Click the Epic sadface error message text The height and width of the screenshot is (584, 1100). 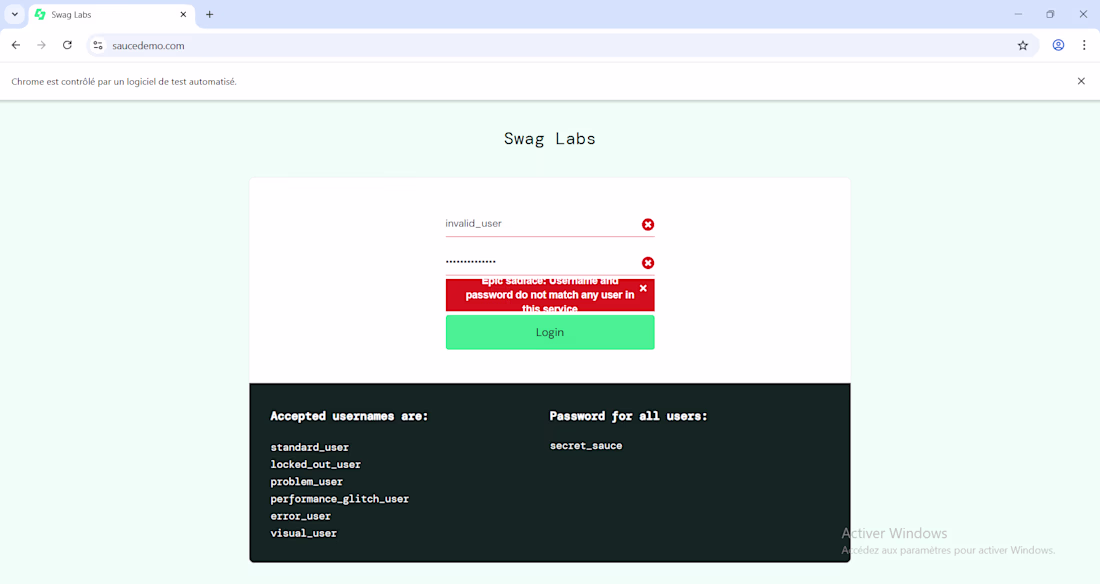tap(550, 295)
